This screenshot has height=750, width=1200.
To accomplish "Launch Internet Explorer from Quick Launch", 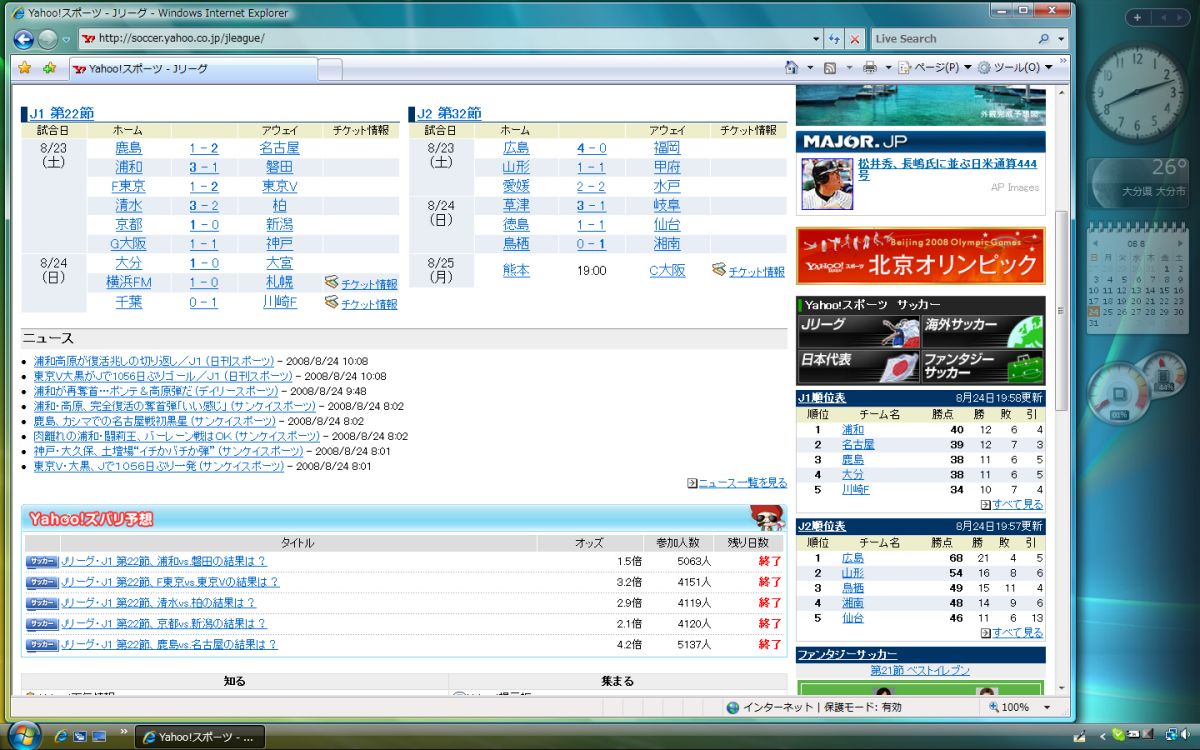I will (61, 736).
